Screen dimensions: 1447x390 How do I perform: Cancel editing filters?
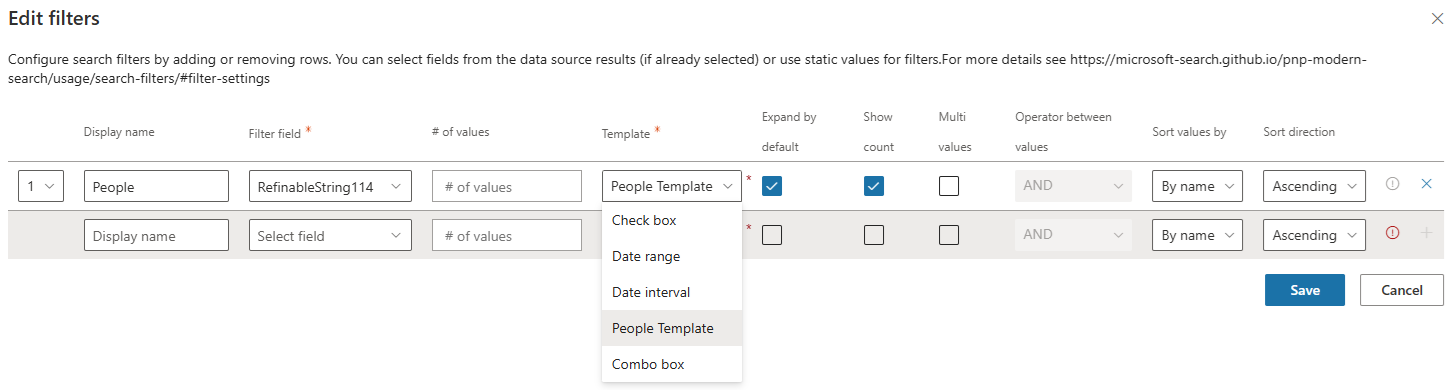(1401, 290)
